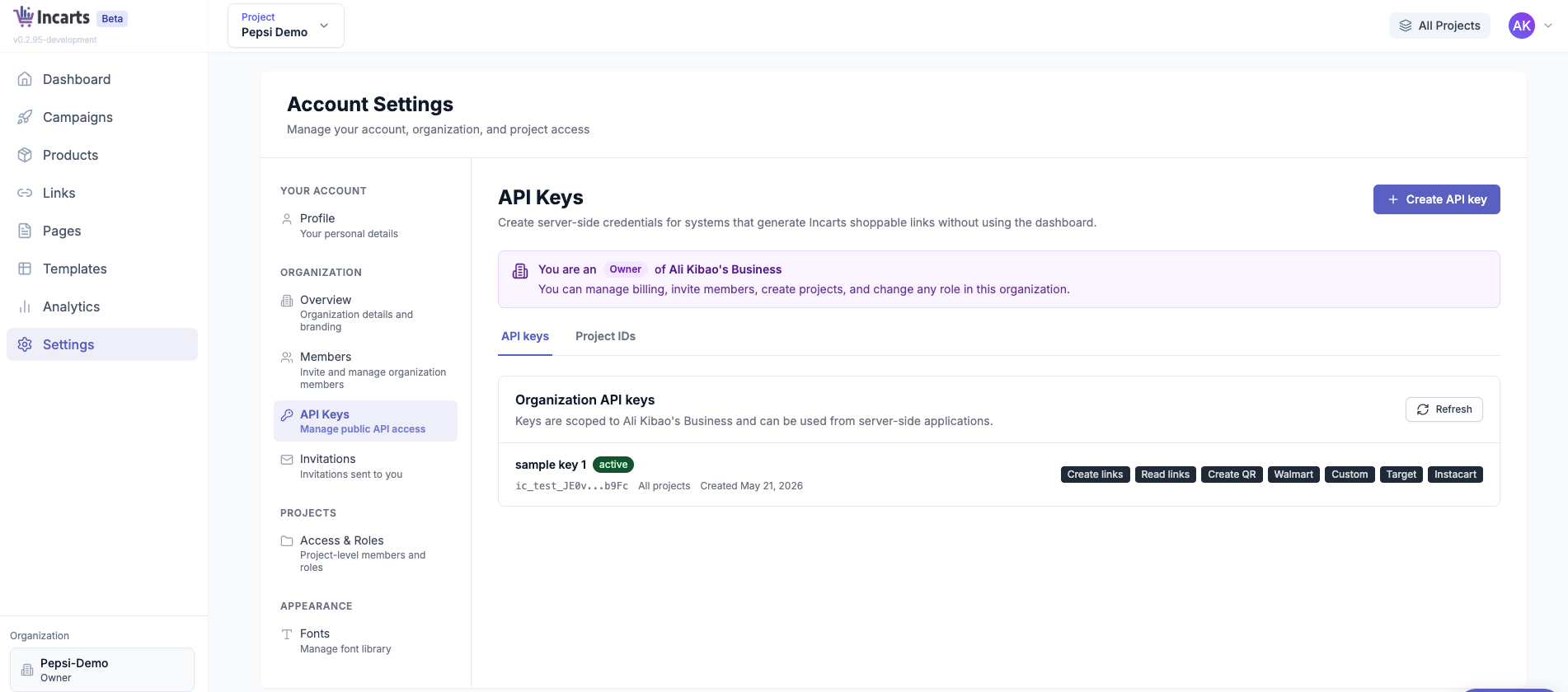Click the Create QR permission tag
Viewport: 1568px width, 692px height.
point(1232,475)
